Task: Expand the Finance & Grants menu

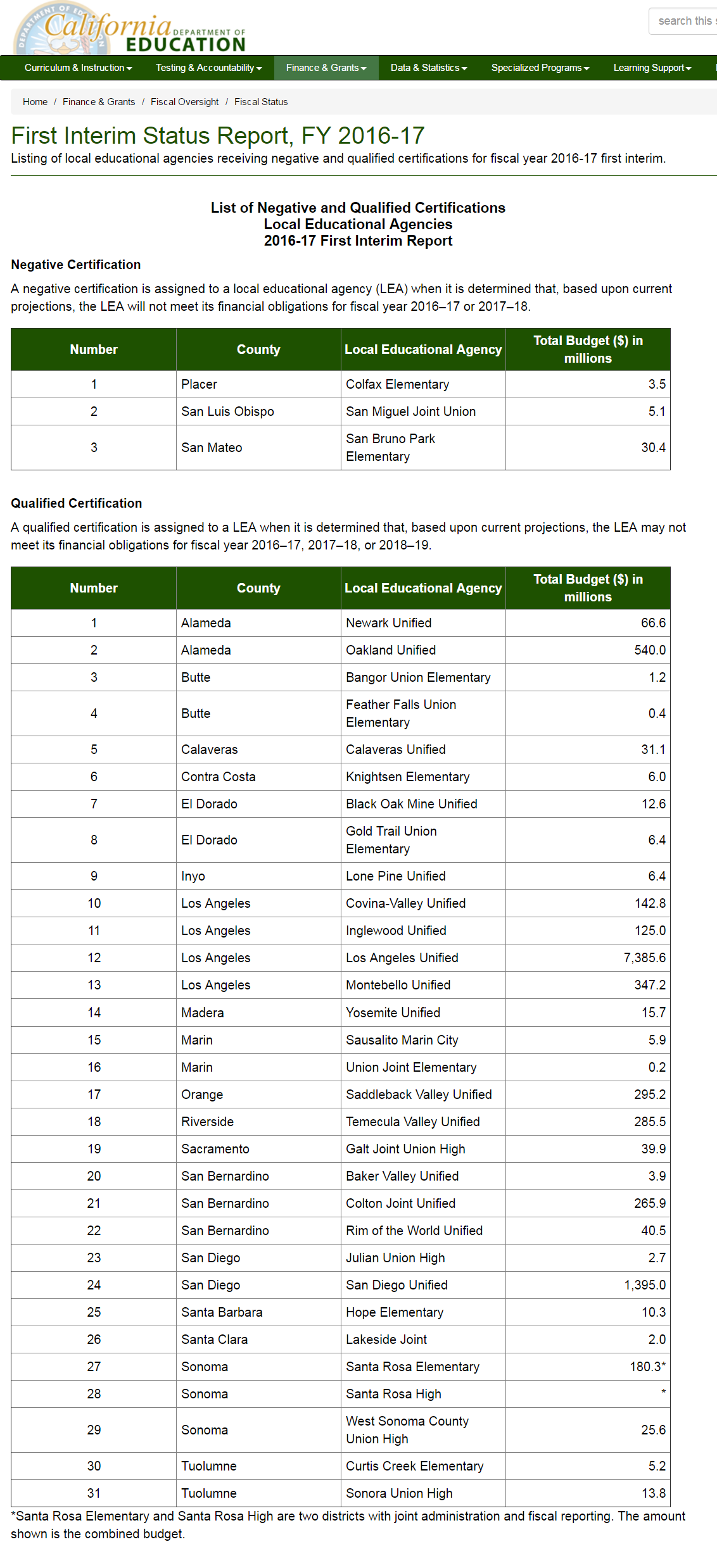Action: point(326,68)
